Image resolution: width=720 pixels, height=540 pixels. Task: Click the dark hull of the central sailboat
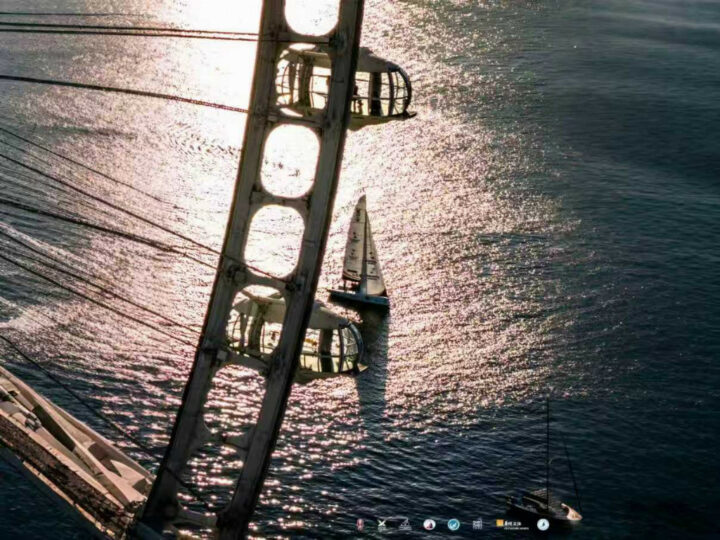click(359, 298)
